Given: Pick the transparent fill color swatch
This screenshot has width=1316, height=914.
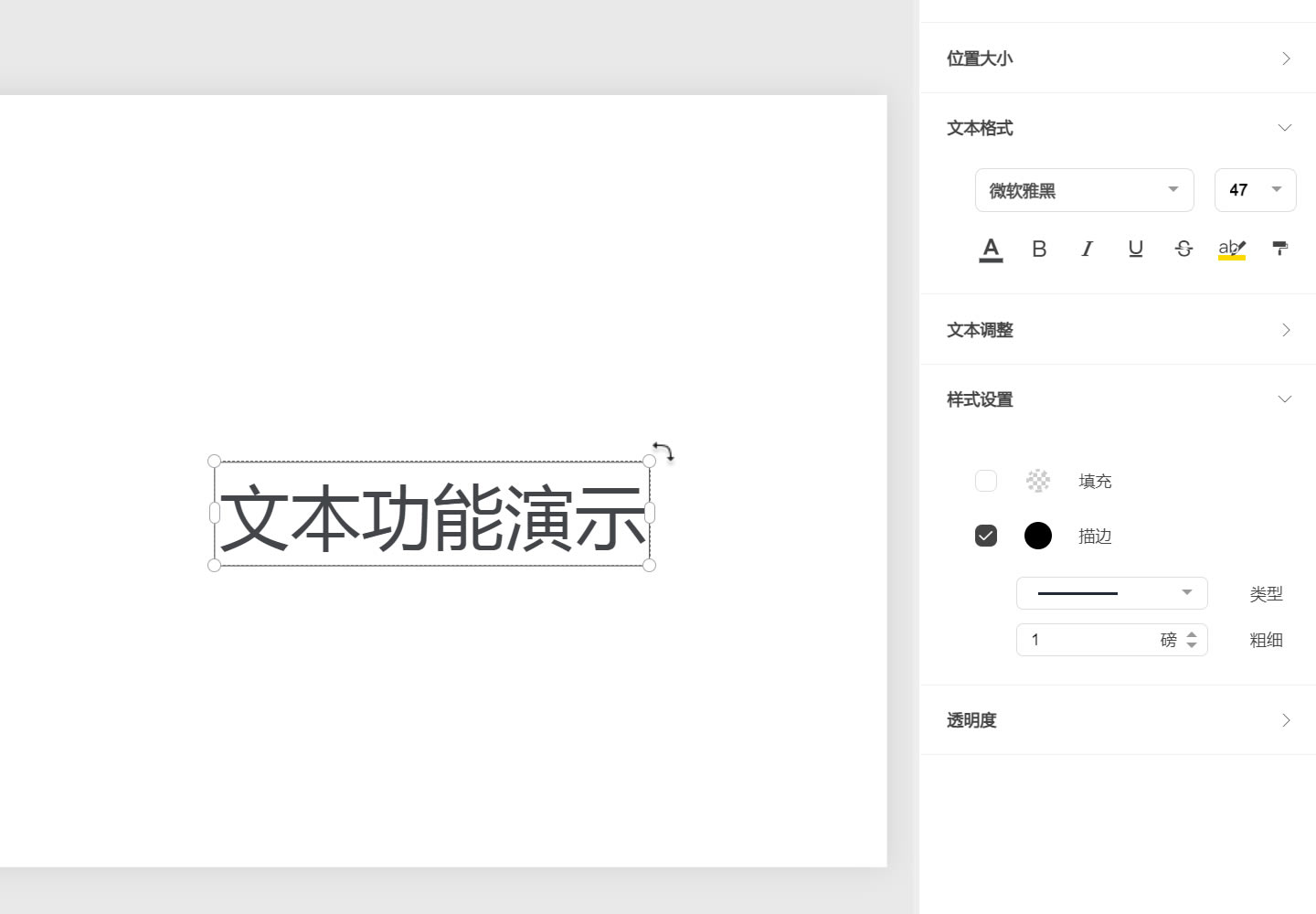Looking at the screenshot, I should click(1038, 481).
